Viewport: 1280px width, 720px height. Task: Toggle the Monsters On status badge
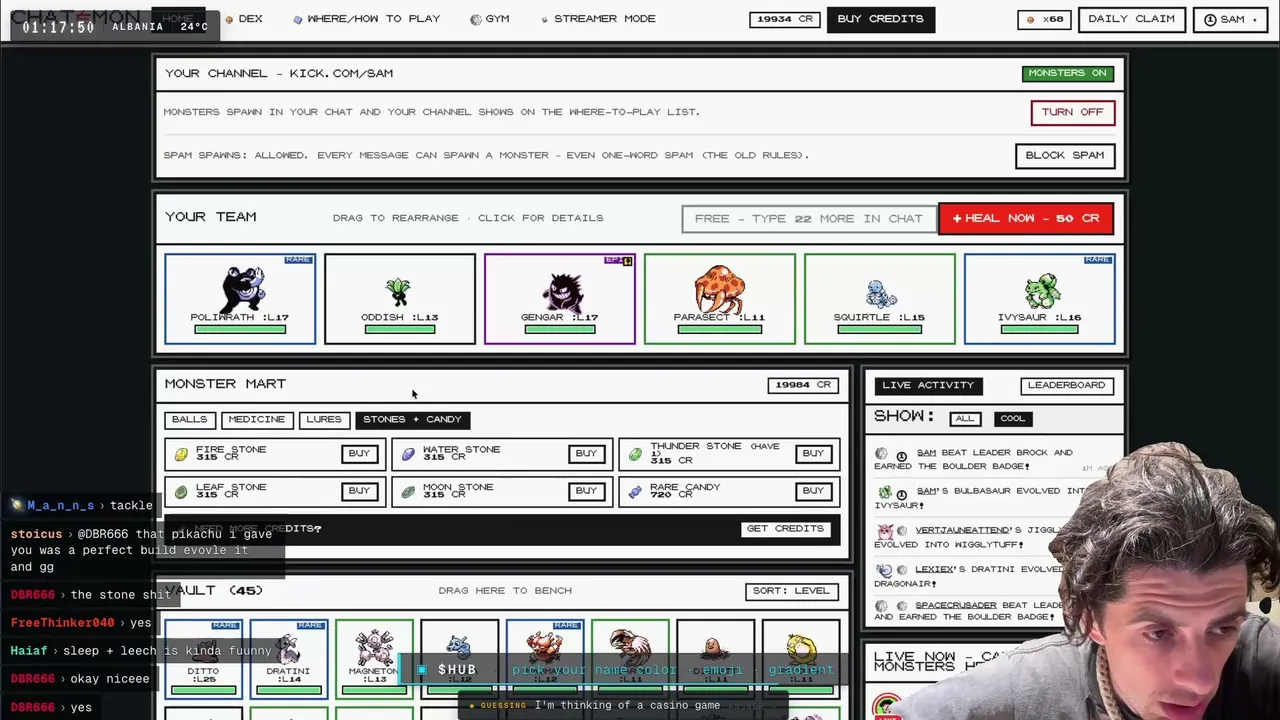1067,73
